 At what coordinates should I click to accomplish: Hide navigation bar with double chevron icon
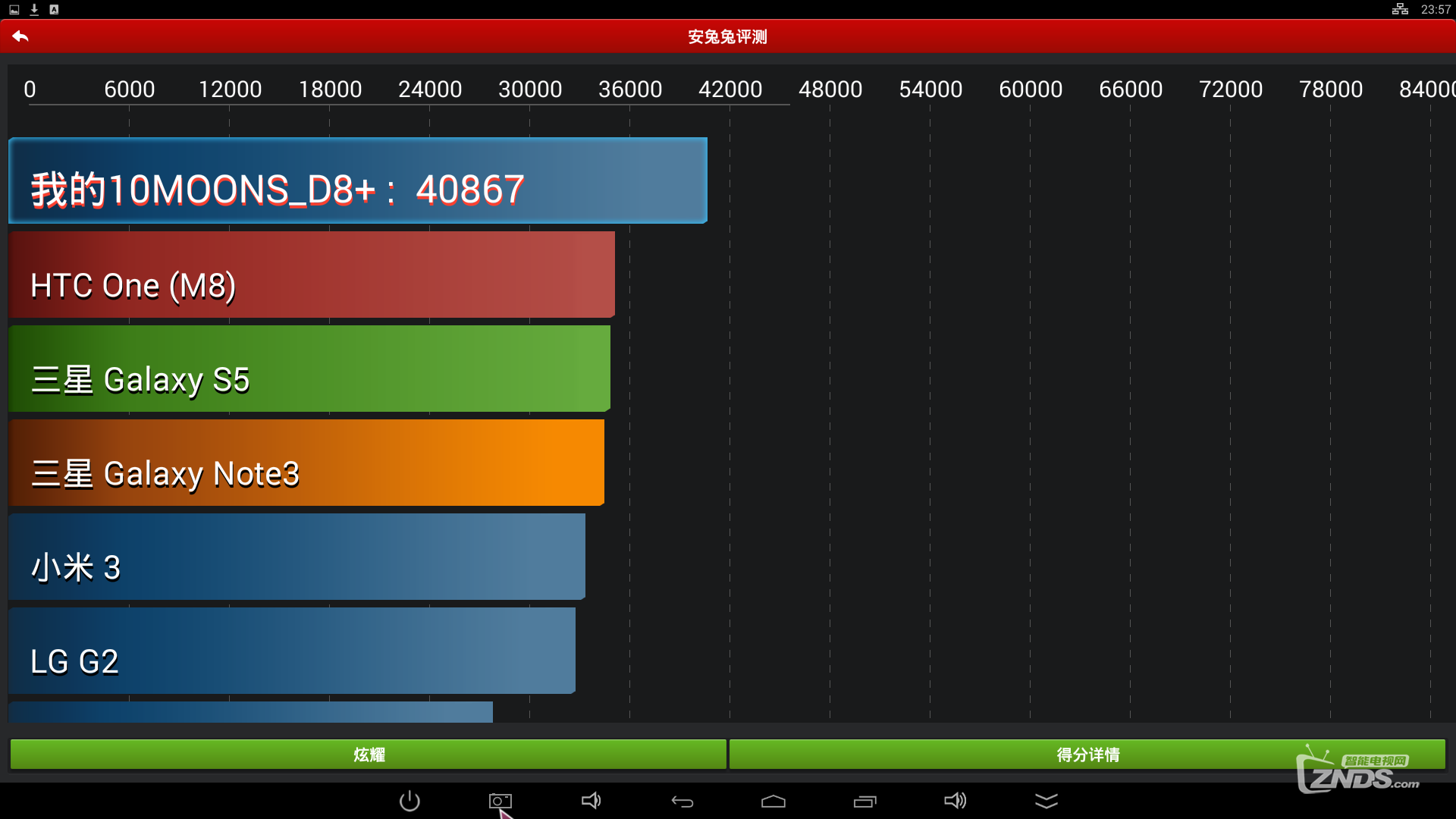point(1046,802)
